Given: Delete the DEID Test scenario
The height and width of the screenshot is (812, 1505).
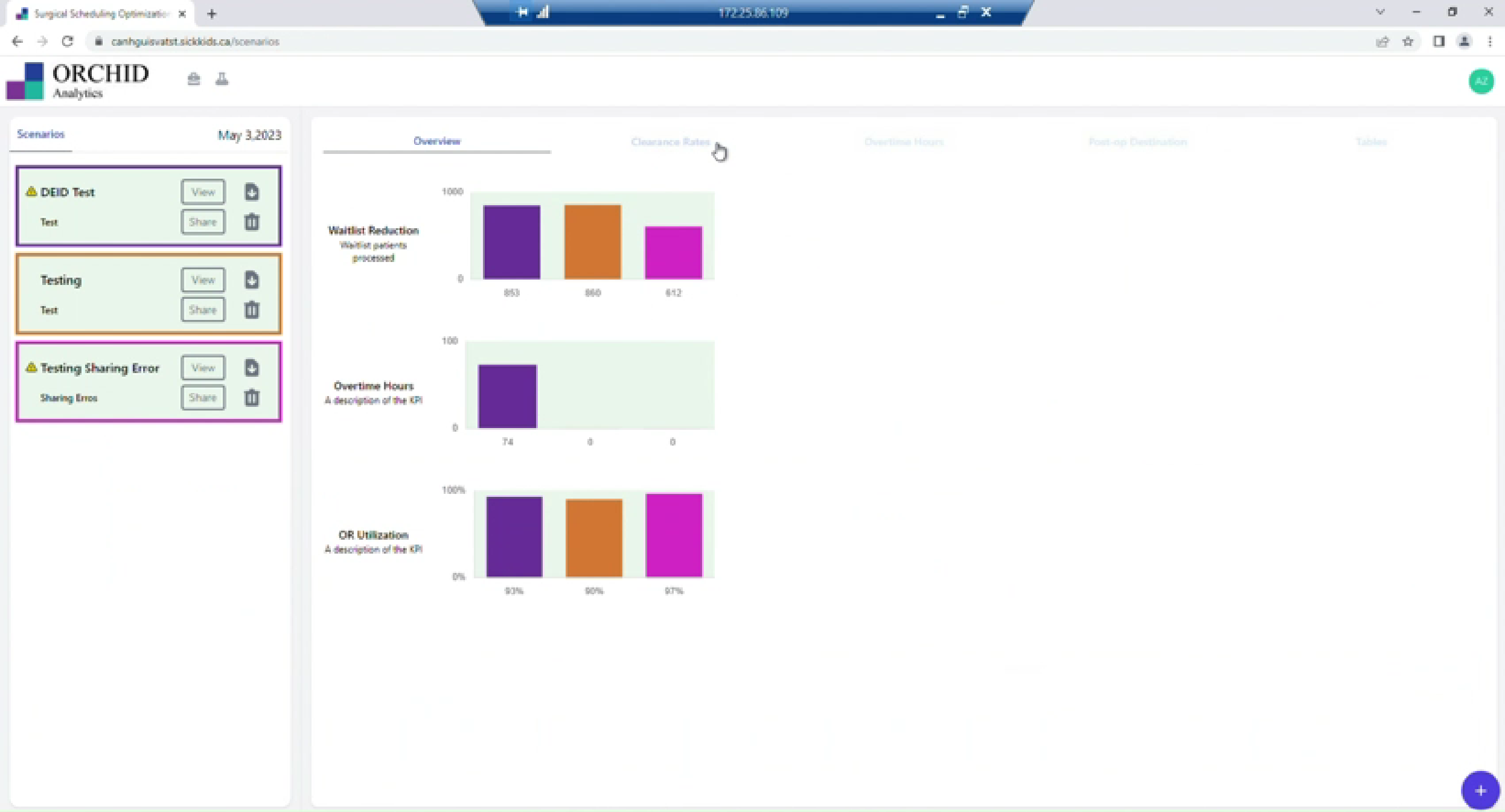Looking at the screenshot, I should (252, 222).
